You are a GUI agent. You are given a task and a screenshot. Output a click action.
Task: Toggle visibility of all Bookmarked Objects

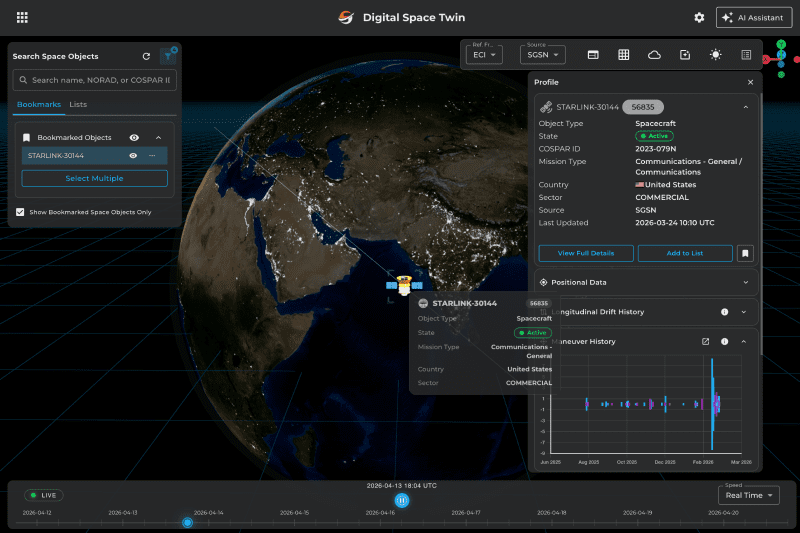[134, 138]
